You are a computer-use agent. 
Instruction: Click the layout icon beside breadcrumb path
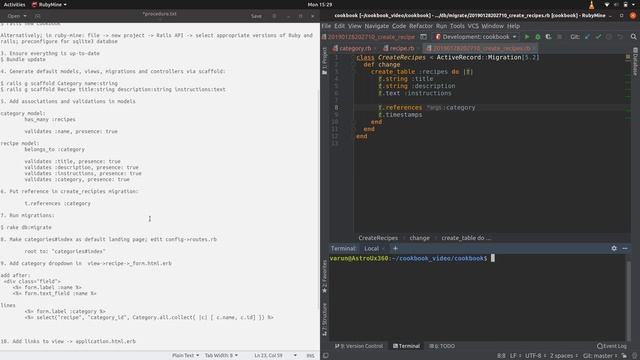pos(424,37)
